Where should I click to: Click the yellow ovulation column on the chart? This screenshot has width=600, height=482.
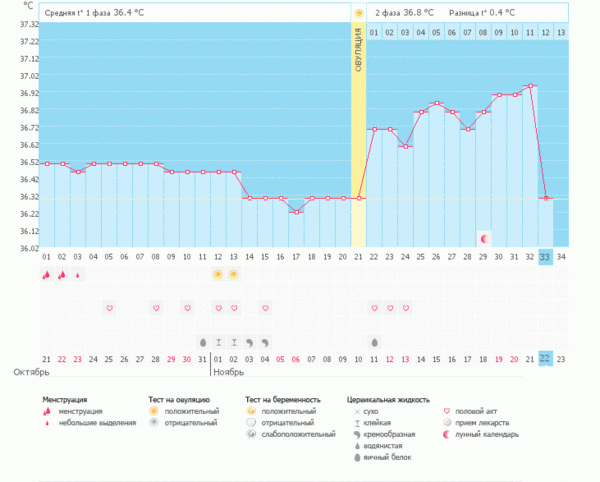[358, 150]
